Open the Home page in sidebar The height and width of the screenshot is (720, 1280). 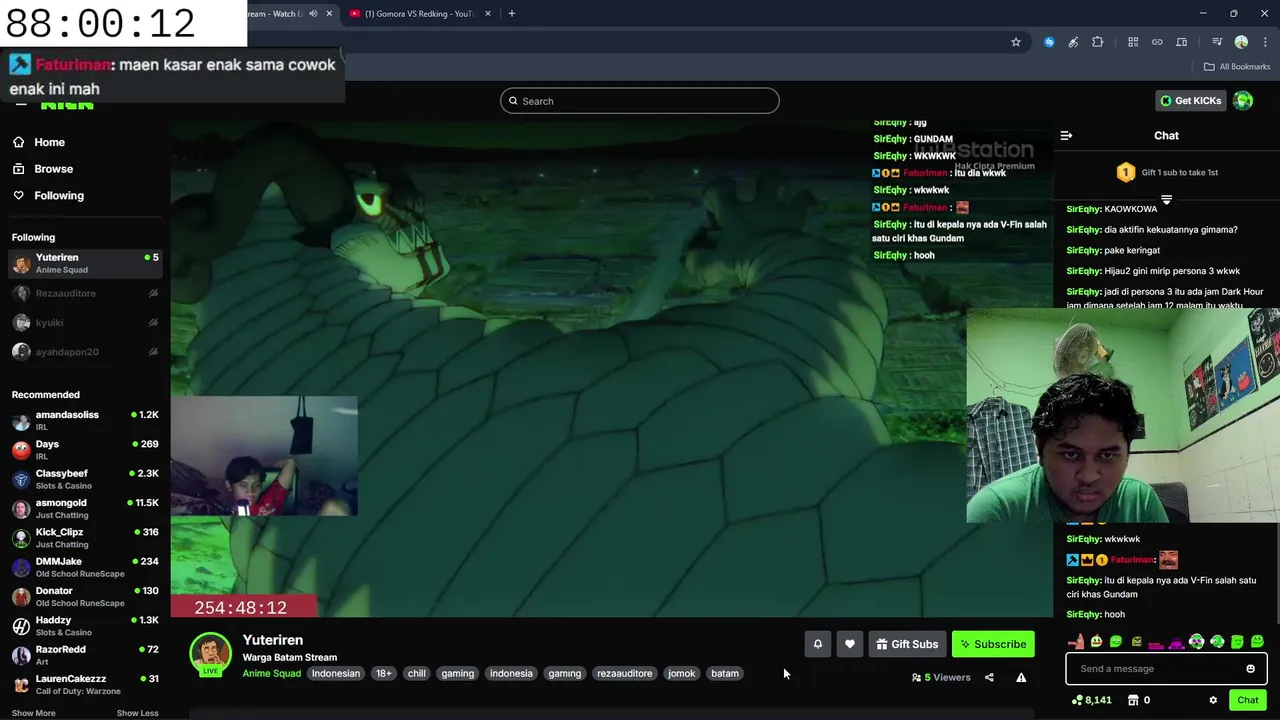[40, 142]
